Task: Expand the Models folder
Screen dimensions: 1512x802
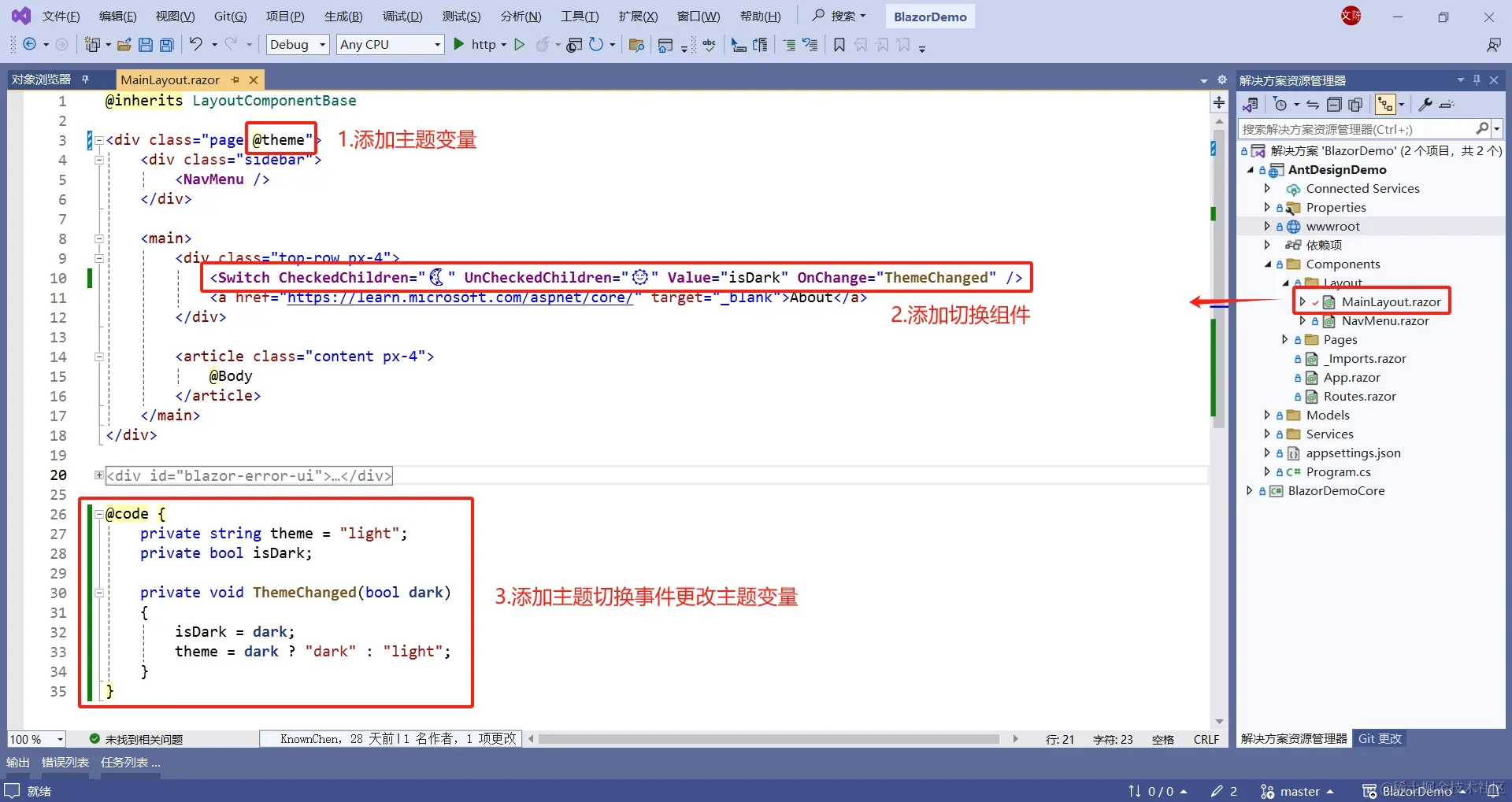Action: (1267, 415)
